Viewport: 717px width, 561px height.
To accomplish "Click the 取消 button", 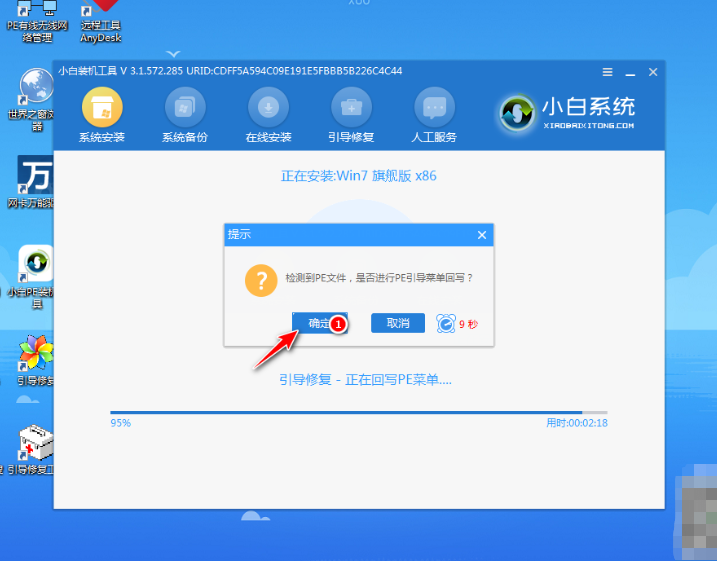I will pyautogui.click(x=398, y=323).
